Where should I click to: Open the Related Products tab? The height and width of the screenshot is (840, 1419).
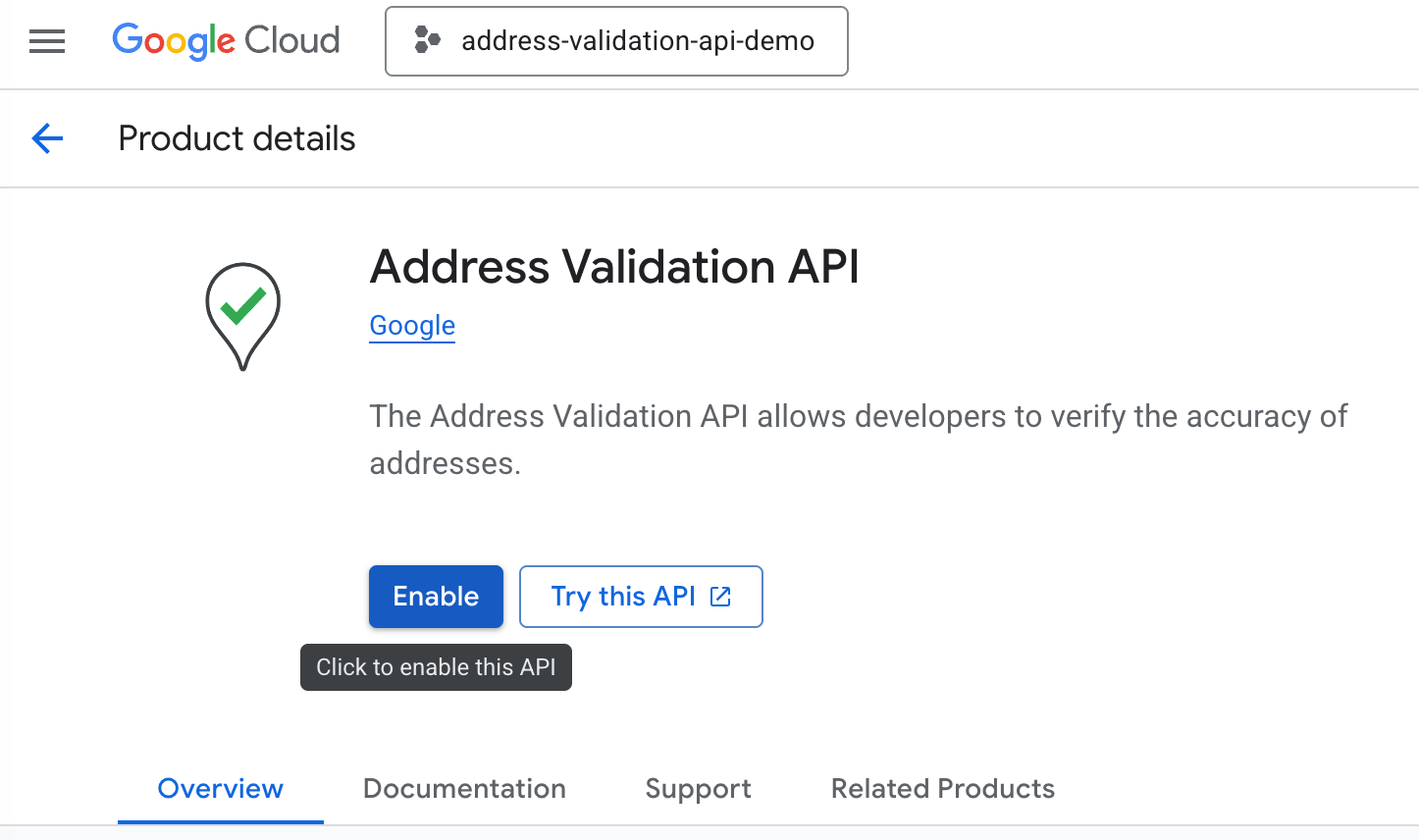(x=941, y=788)
